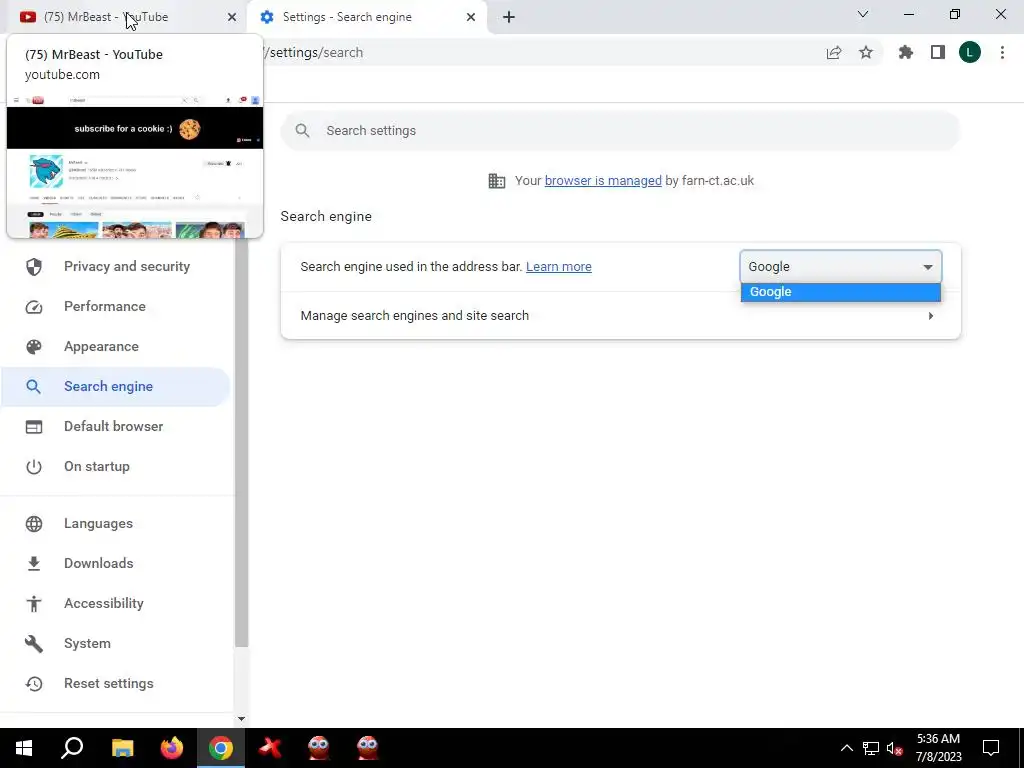Image resolution: width=1024 pixels, height=768 pixels.
Task: Click the person icon for Accessibility
Action: (33, 603)
